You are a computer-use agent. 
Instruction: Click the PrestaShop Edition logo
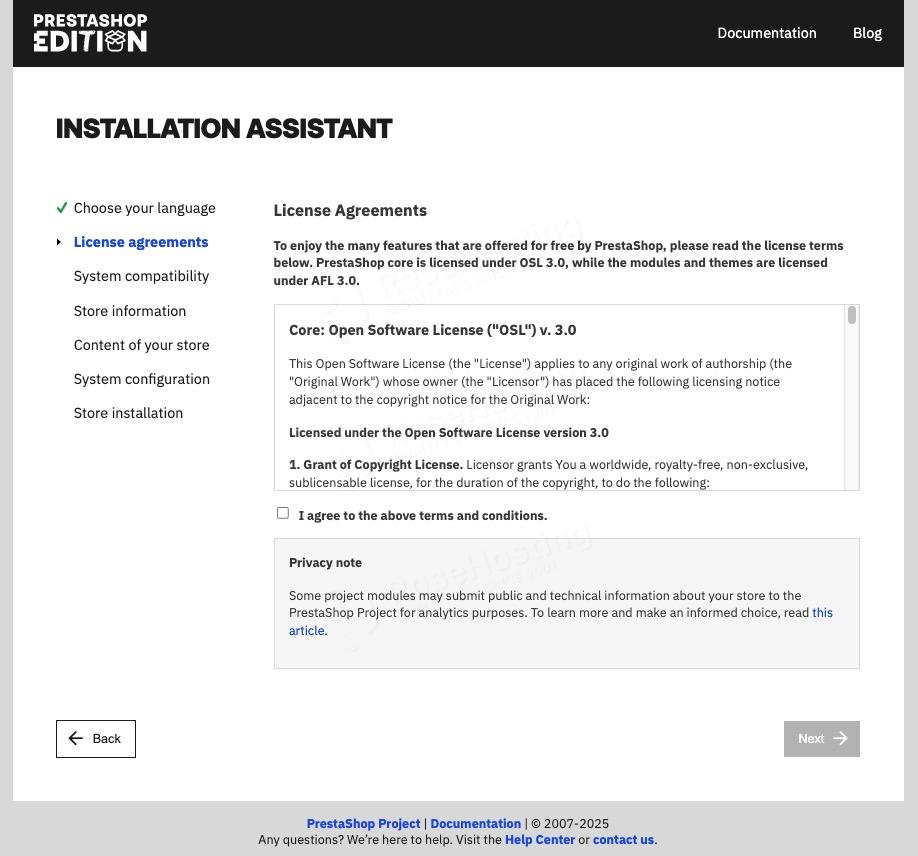click(90, 33)
